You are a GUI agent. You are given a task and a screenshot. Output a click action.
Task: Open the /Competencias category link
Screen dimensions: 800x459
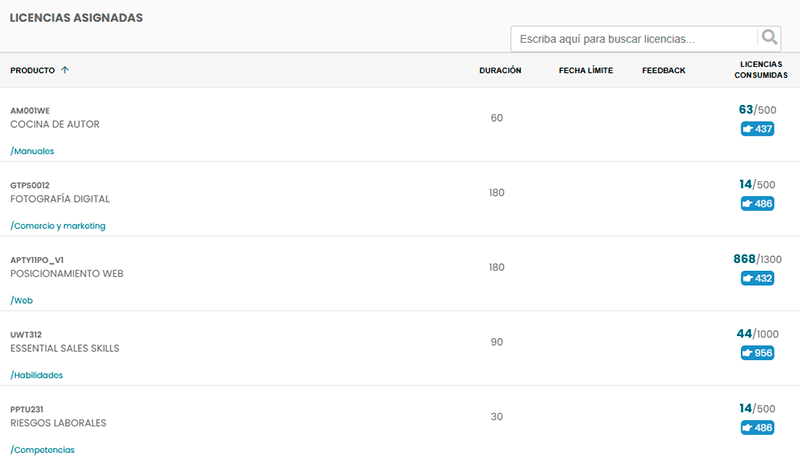pos(42,450)
